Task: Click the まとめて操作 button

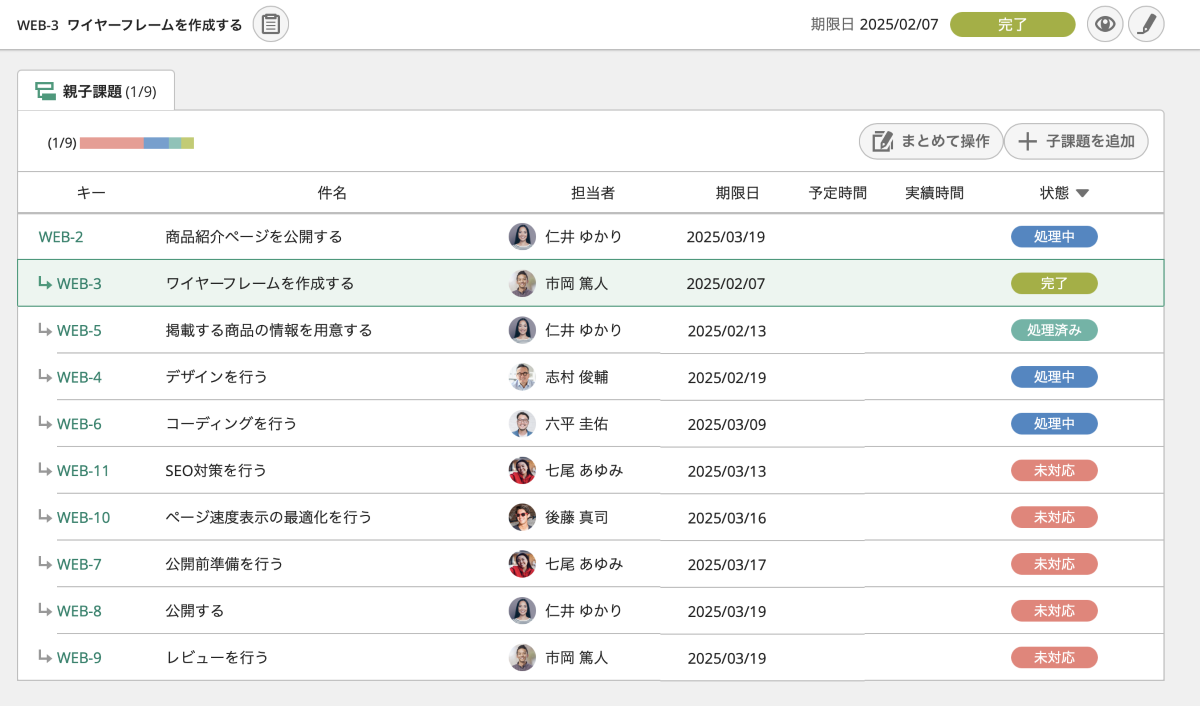Action: (930, 141)
